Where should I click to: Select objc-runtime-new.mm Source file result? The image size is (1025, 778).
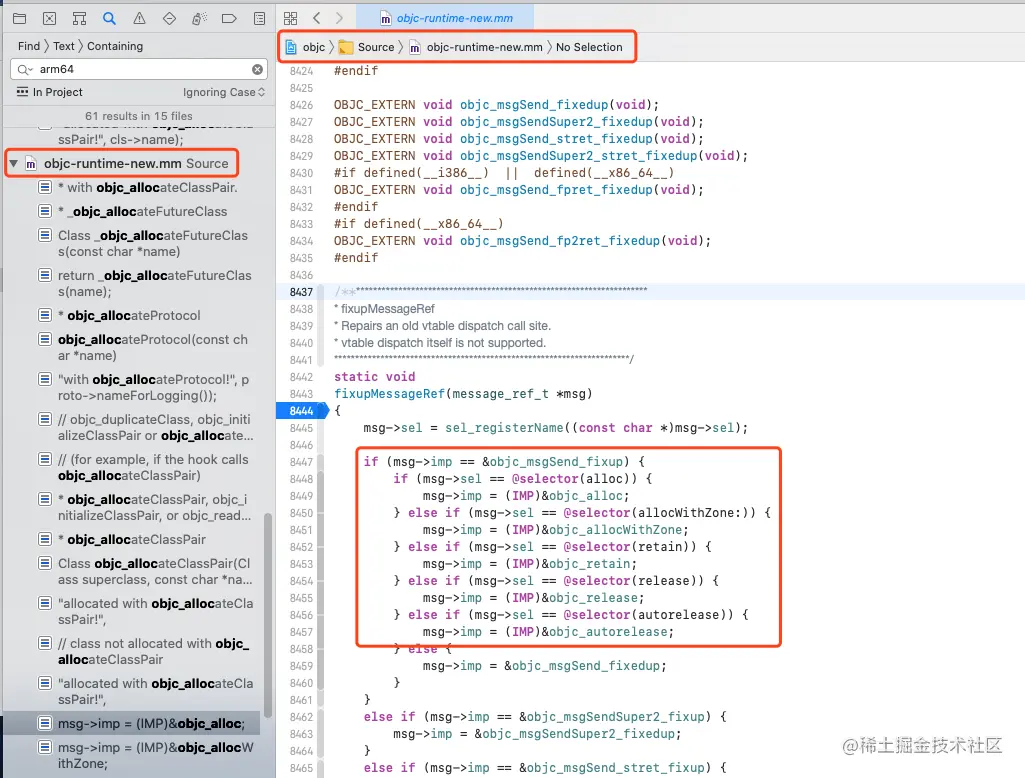tap(136, 163)
